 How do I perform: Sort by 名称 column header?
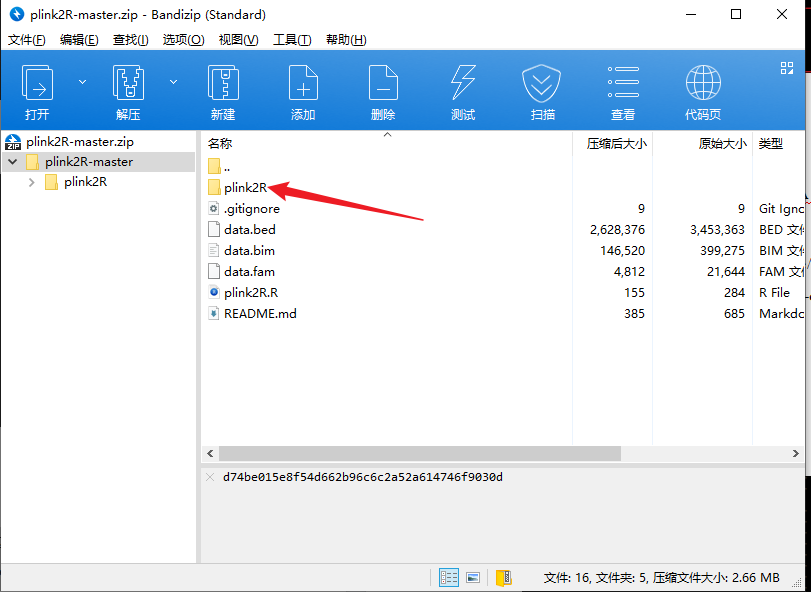pos(220,144)
